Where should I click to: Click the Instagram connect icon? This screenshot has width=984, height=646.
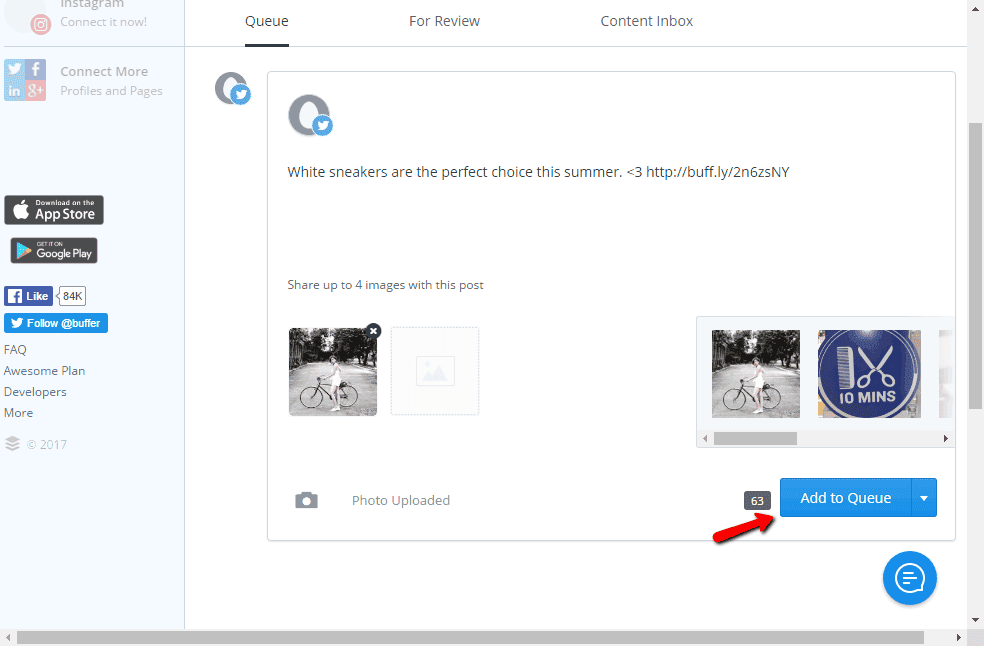tap(41, 24)
